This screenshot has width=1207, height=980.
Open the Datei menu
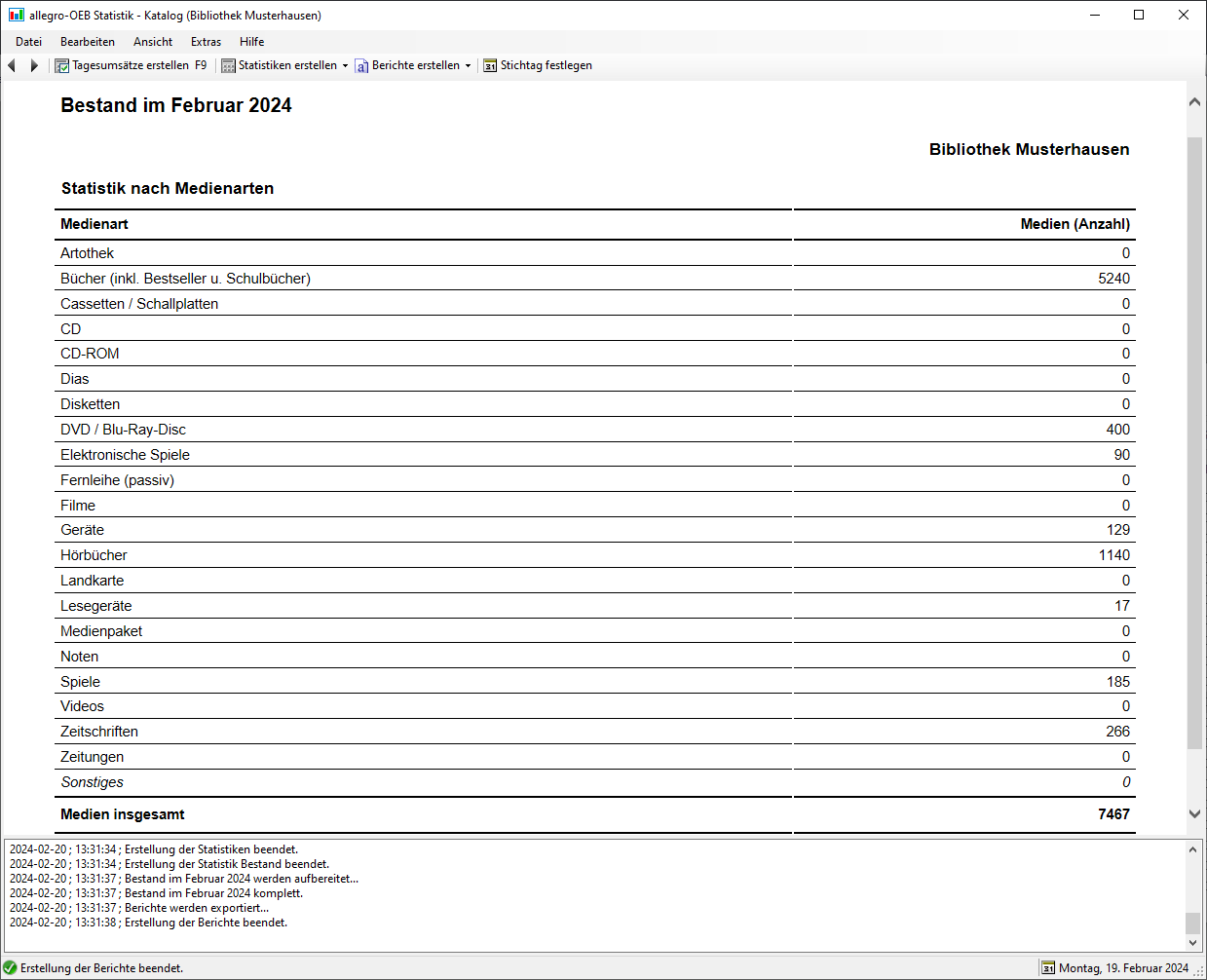[28, 42]
